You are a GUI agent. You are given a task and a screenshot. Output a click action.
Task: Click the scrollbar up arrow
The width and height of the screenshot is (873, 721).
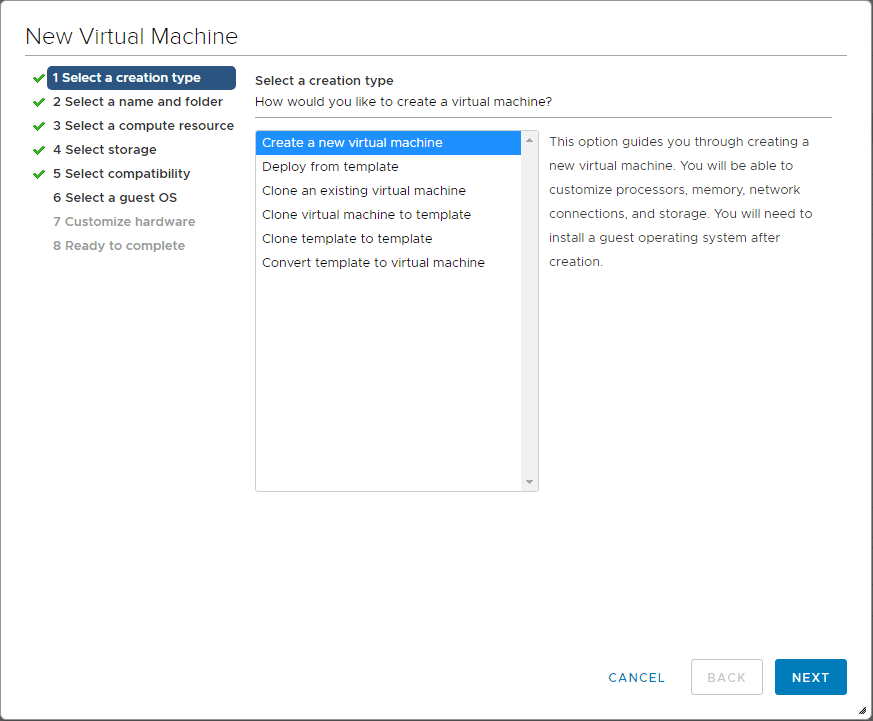(x=530, y=142)
